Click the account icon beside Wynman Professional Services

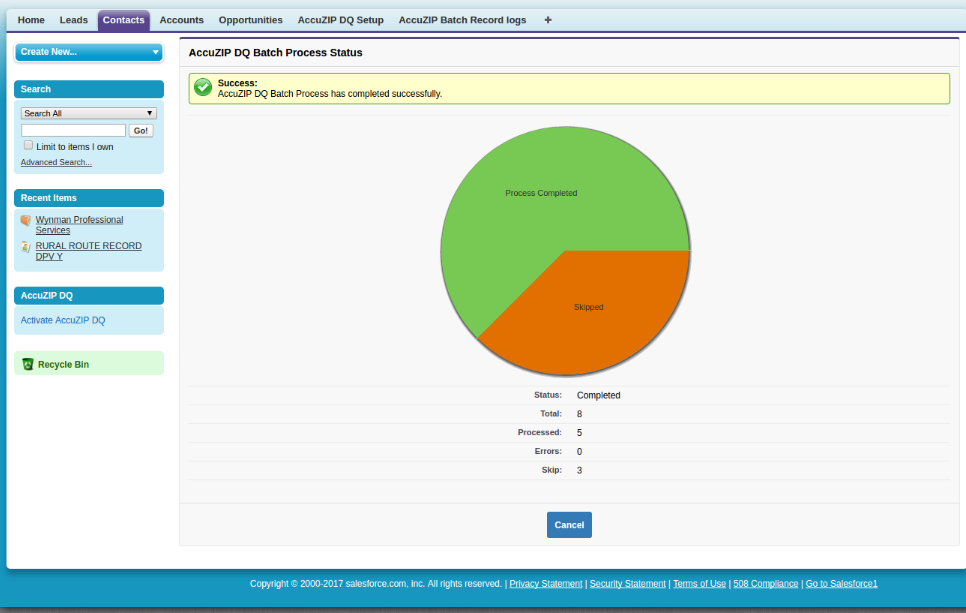click(x=25, y=220)
